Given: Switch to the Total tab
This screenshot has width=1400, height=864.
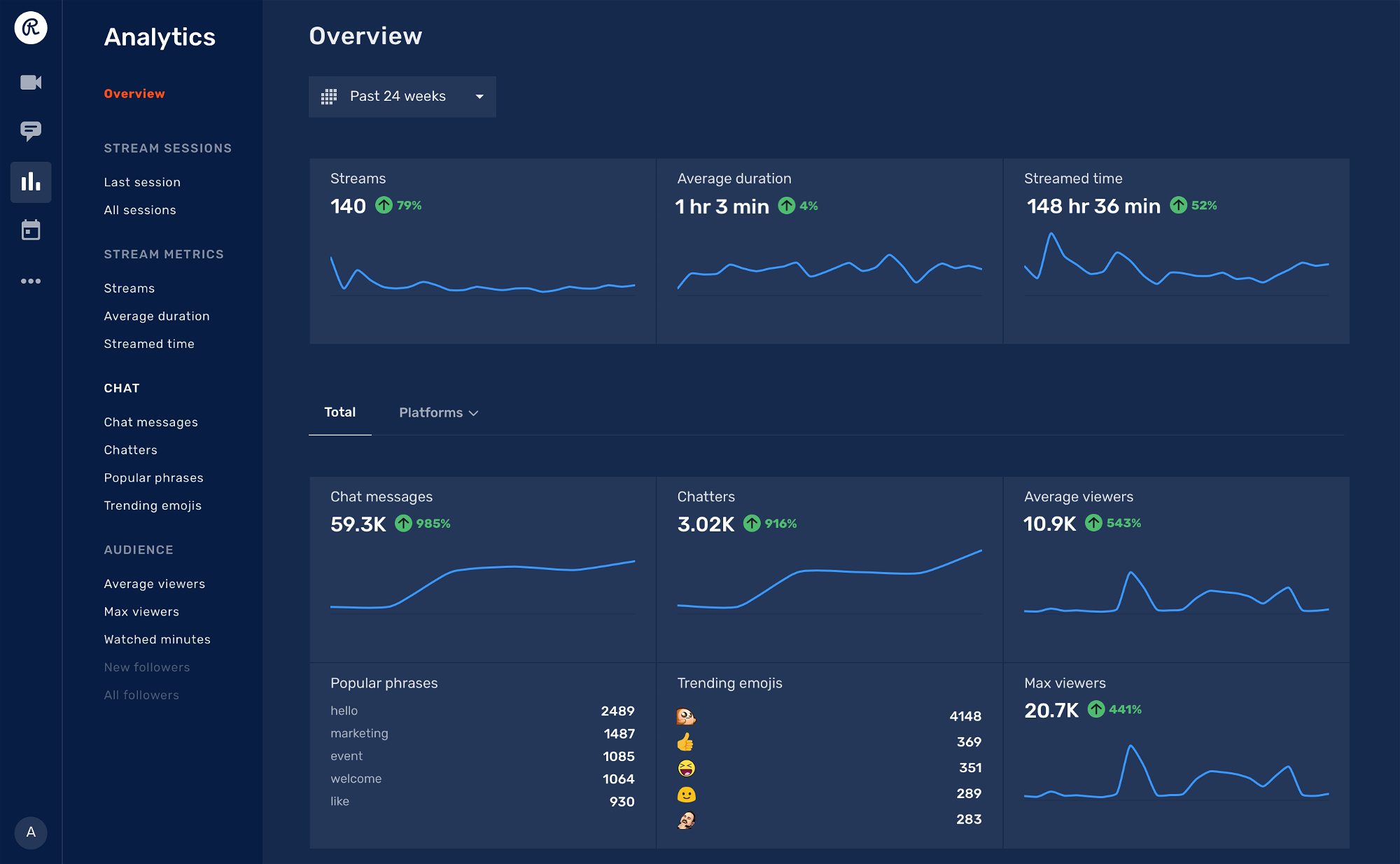Looking at the screenshot, I should click(x=339, y=412).
